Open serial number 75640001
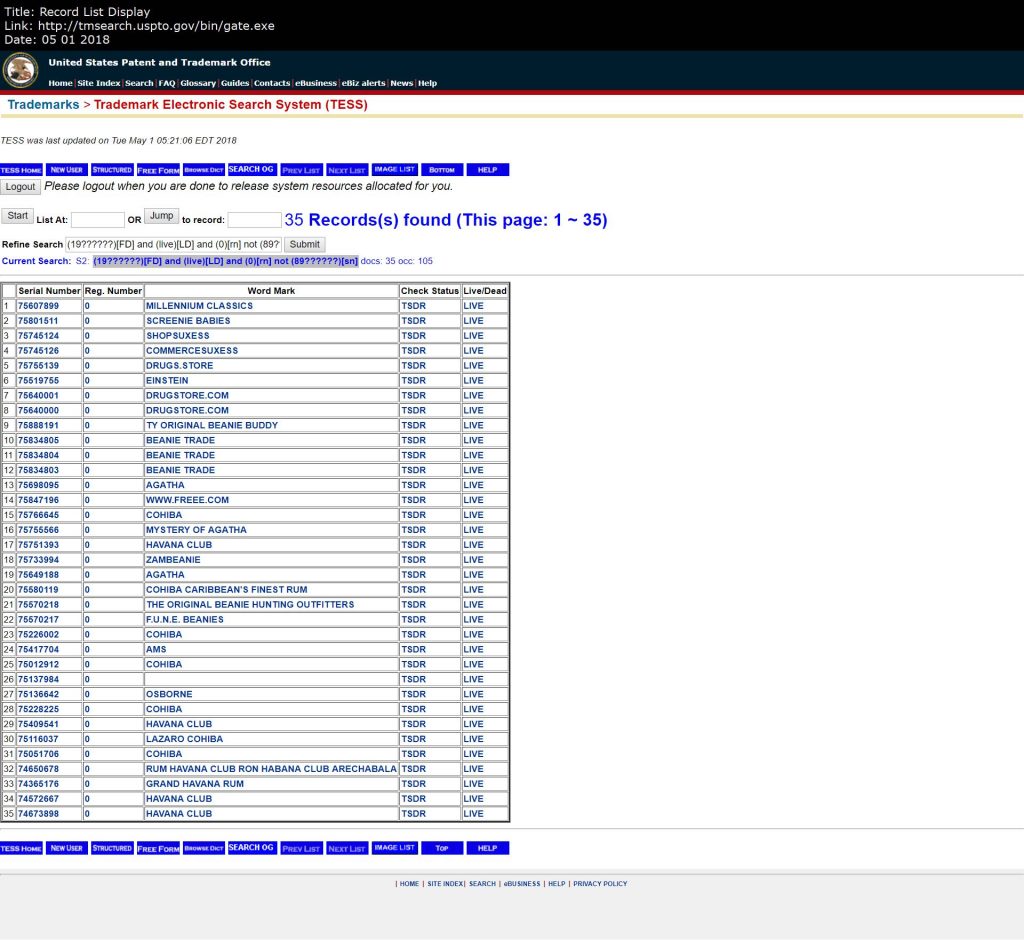1024x940 pixels. tap(39, 396)
